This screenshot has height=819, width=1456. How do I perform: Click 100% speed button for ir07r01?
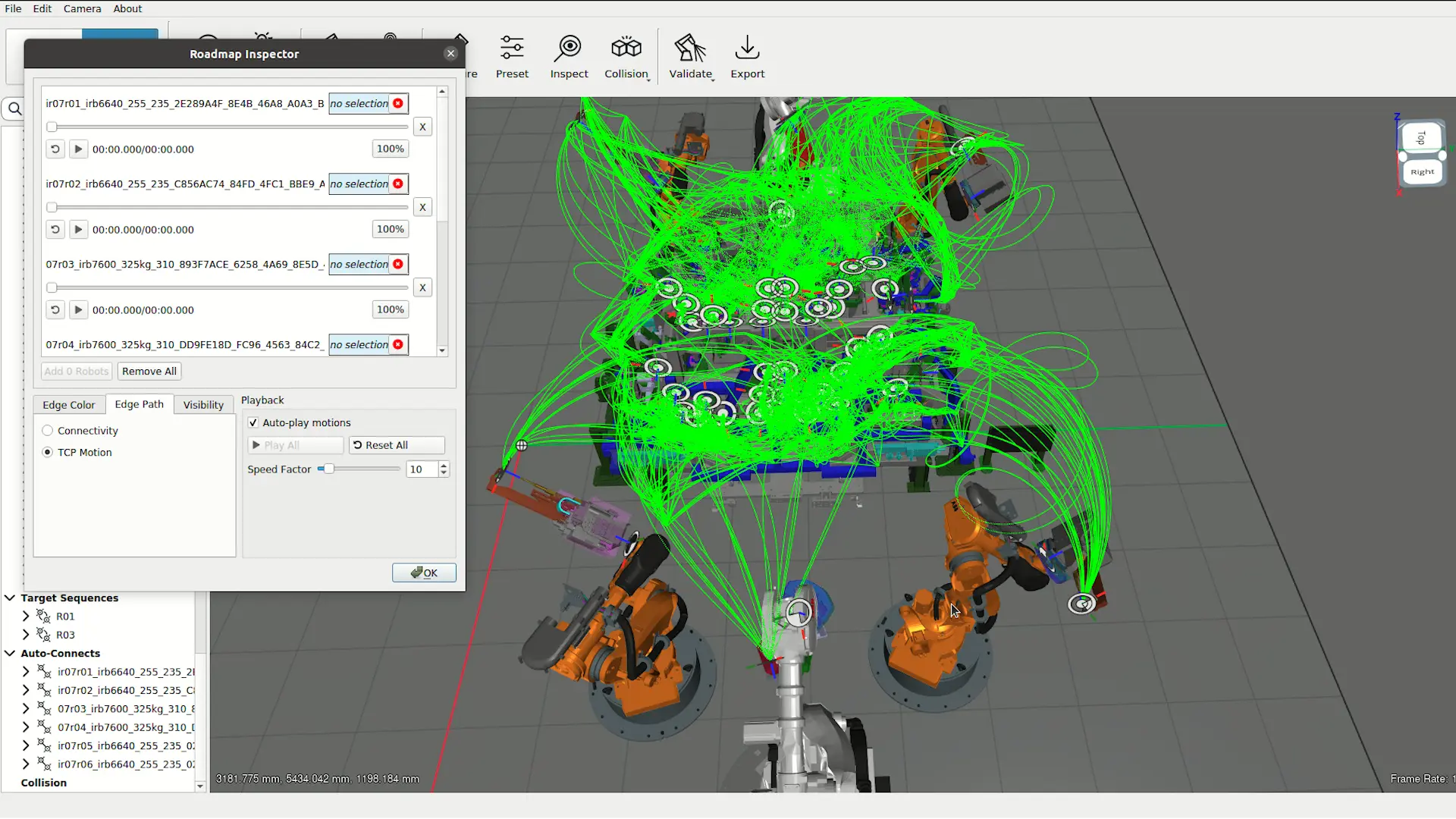[390, 149]
